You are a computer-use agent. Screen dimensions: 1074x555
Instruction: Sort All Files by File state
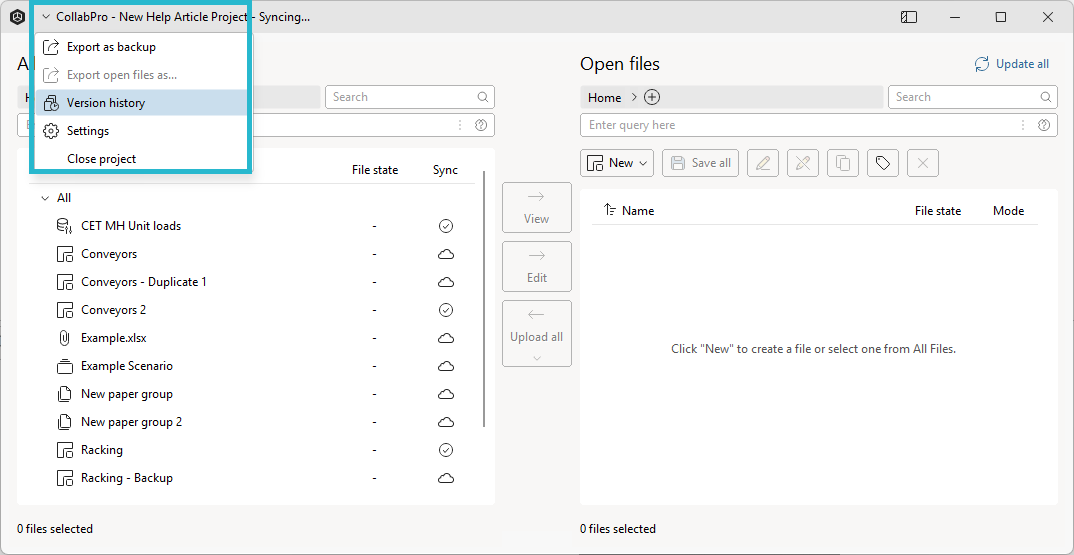pos(375,170)
